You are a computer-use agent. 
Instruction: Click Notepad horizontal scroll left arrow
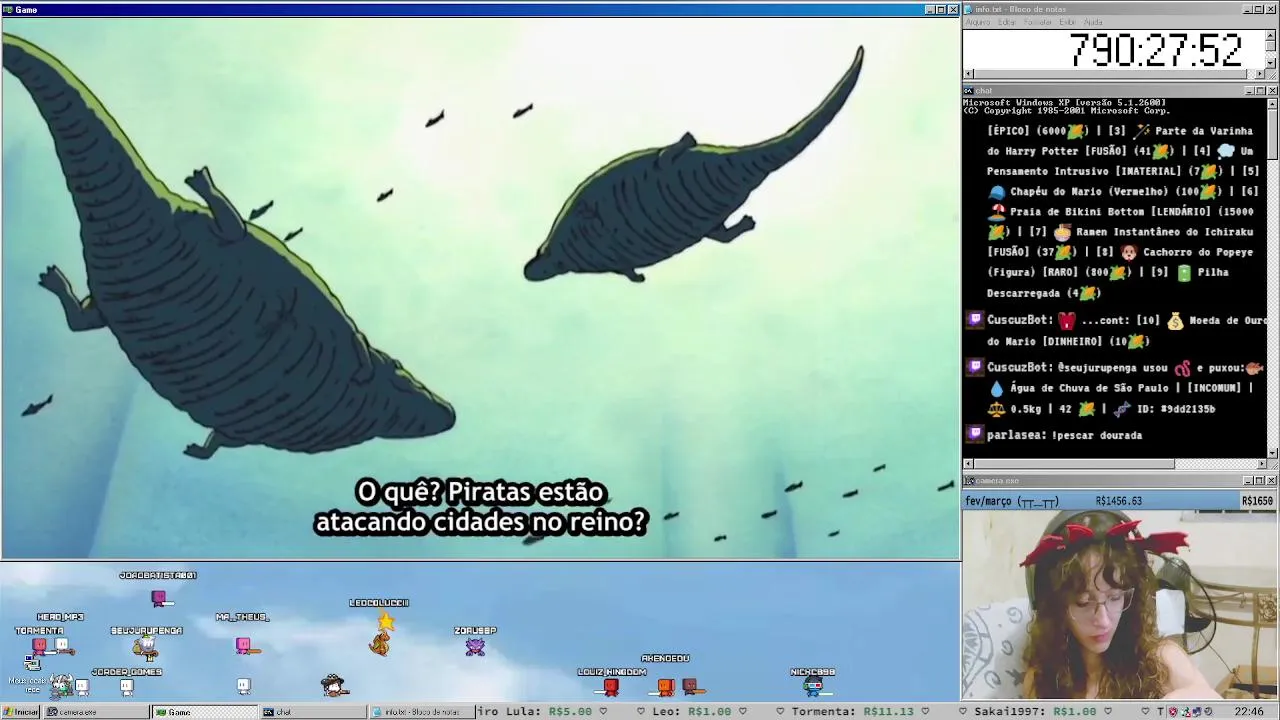(968, 74)
